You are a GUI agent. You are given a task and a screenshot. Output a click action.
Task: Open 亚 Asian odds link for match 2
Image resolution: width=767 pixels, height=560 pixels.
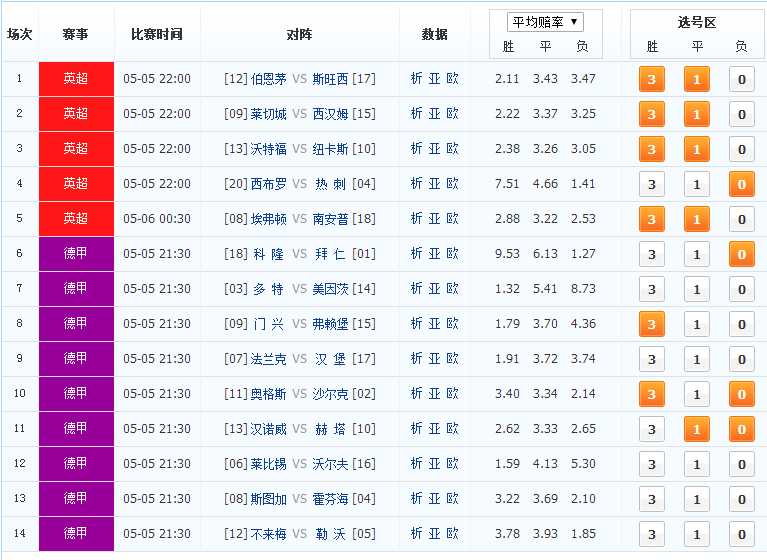click(434, 114)
